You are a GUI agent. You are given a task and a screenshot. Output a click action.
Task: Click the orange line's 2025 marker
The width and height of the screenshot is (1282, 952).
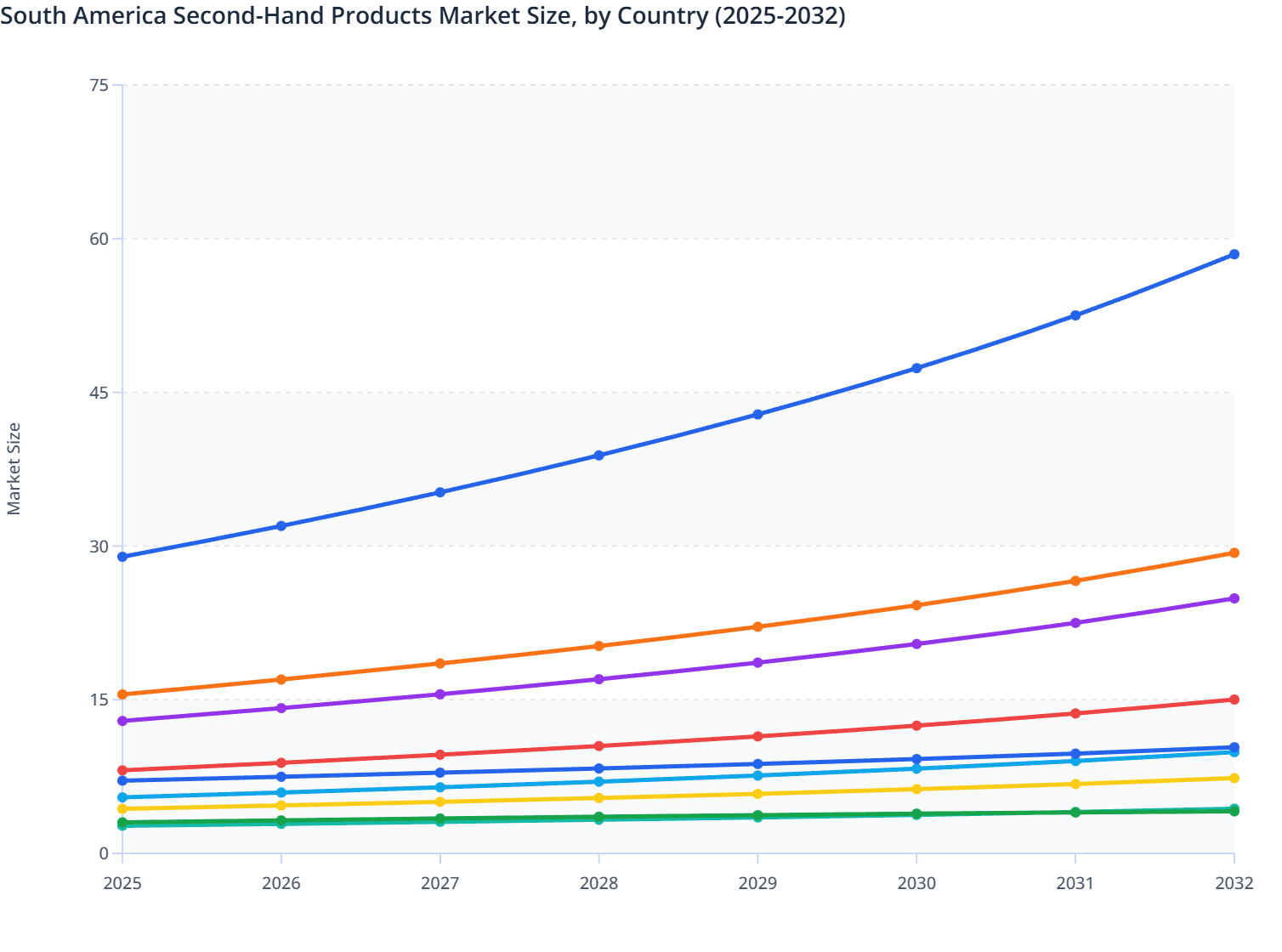click(x=122, y=693)
